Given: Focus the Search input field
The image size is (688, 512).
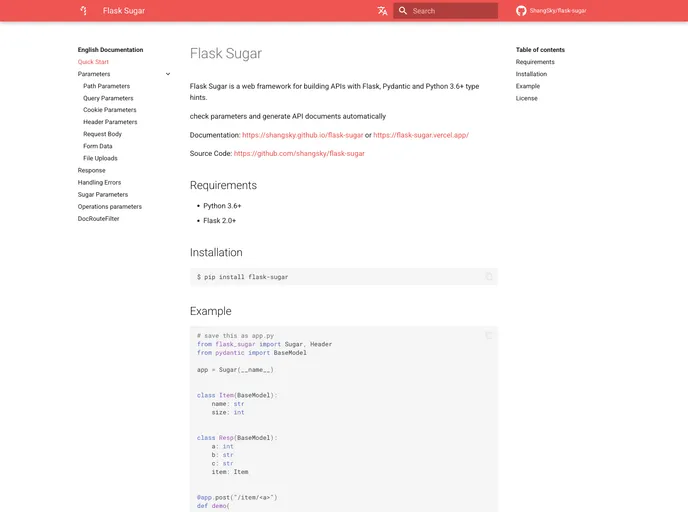Looking at the screenshot, I should point(445,11).
